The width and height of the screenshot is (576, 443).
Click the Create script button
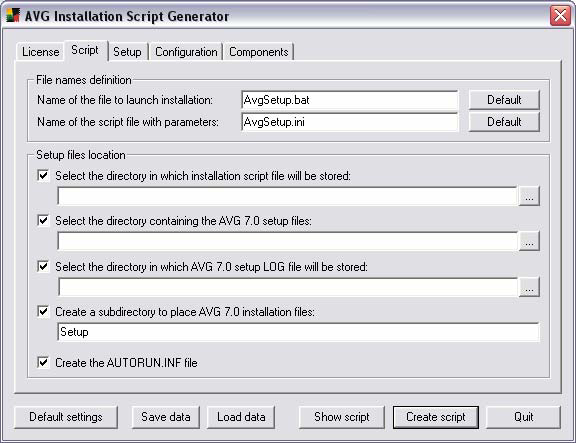(x=436, y=417)
